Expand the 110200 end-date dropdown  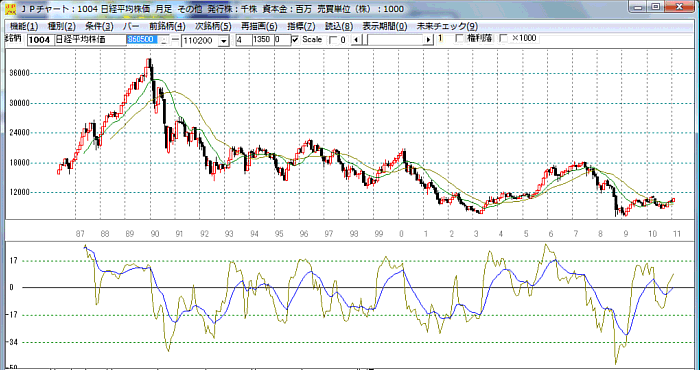(224, 41)
